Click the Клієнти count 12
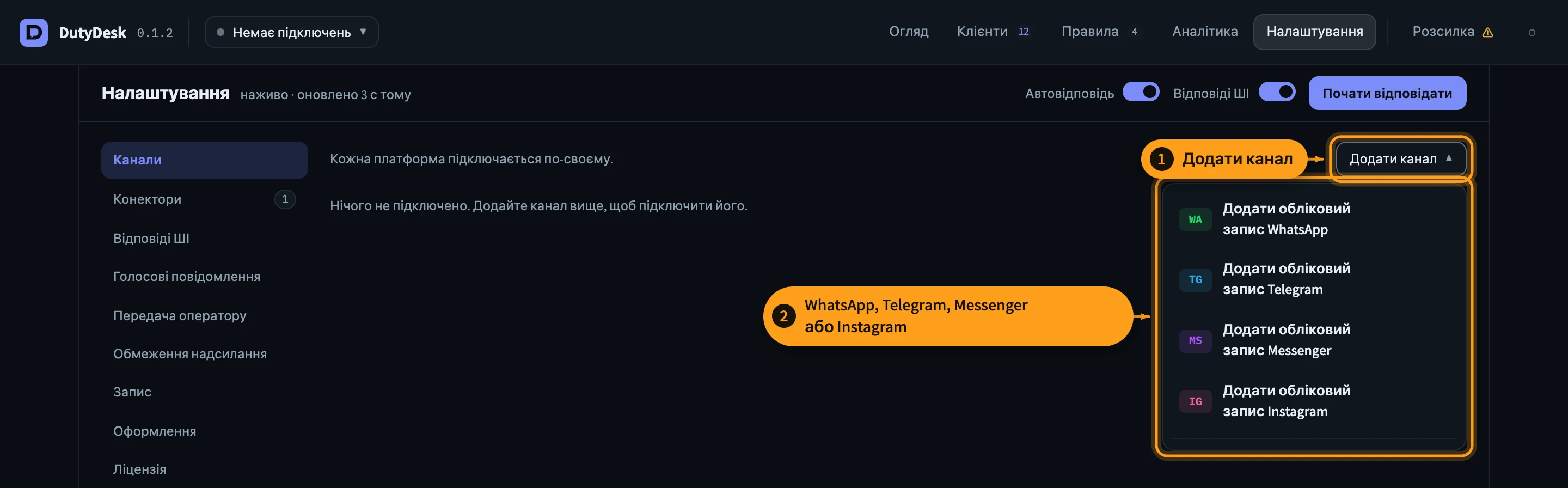This screenshot has height=488, width=1568. point(1024,32)
